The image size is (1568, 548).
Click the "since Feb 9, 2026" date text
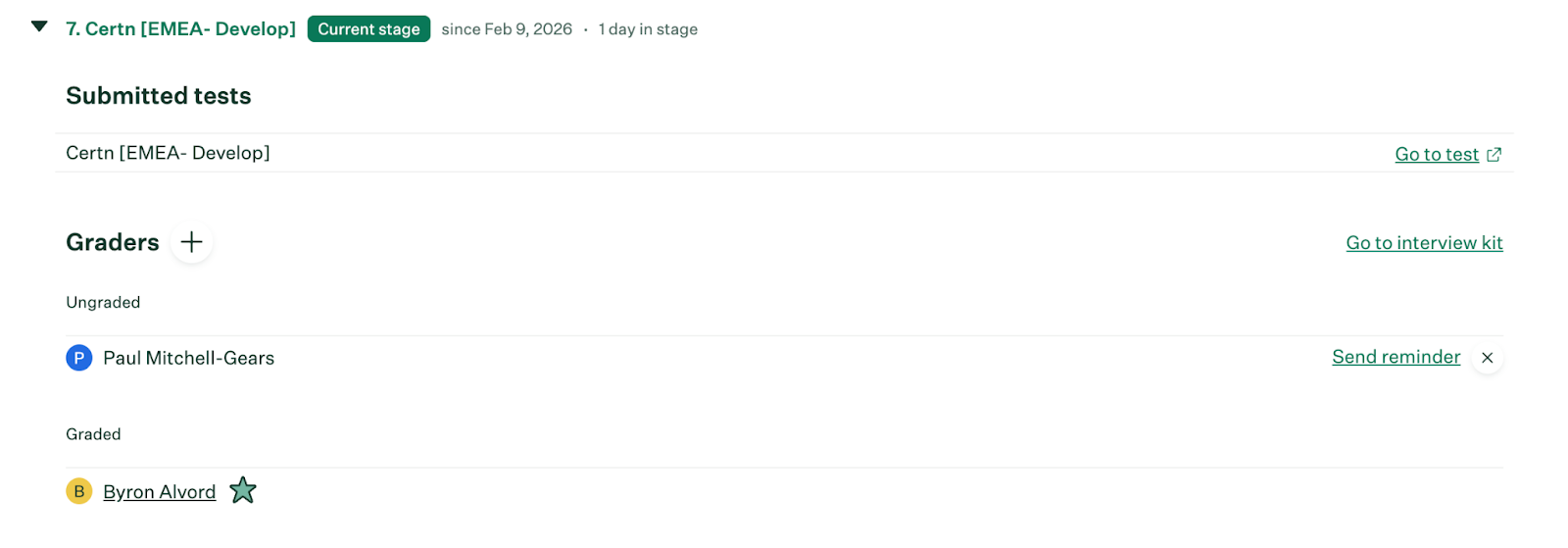point(507,29)
